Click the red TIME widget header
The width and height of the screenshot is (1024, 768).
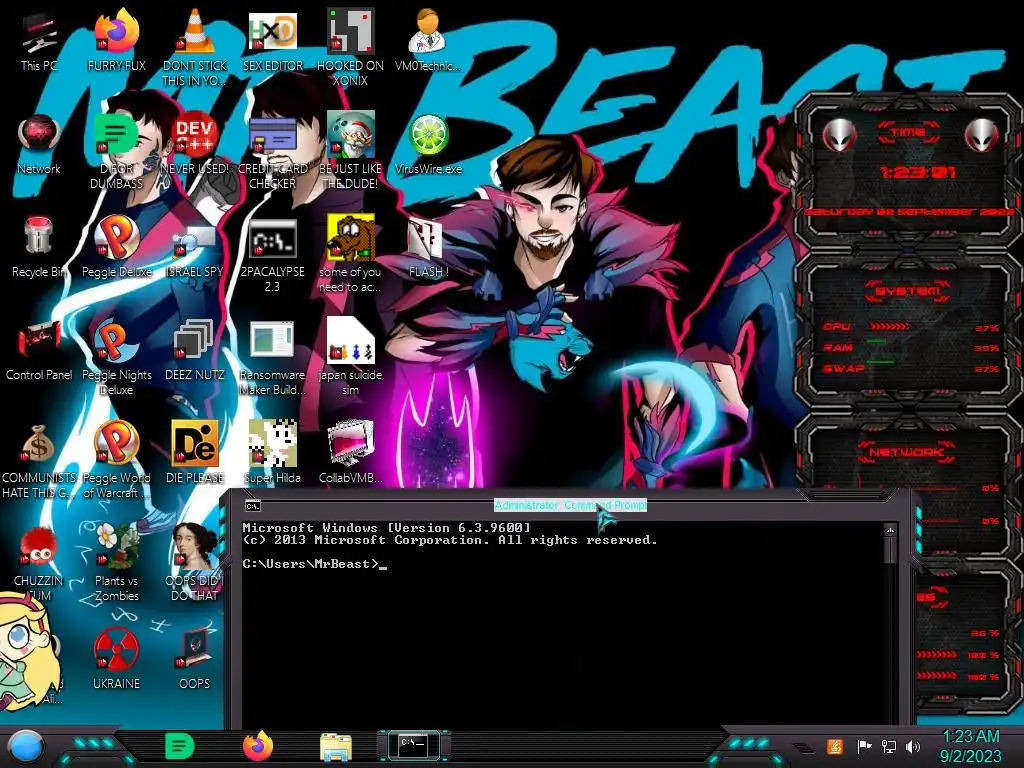tap(908, 133)
